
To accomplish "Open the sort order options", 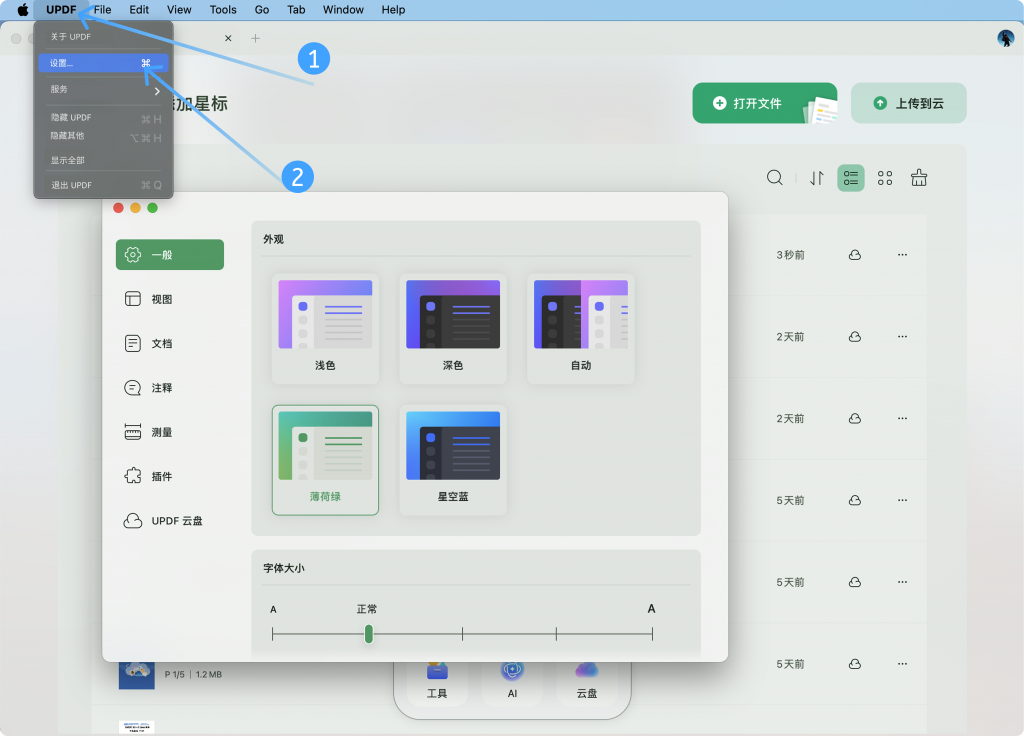I will (816, 178).
